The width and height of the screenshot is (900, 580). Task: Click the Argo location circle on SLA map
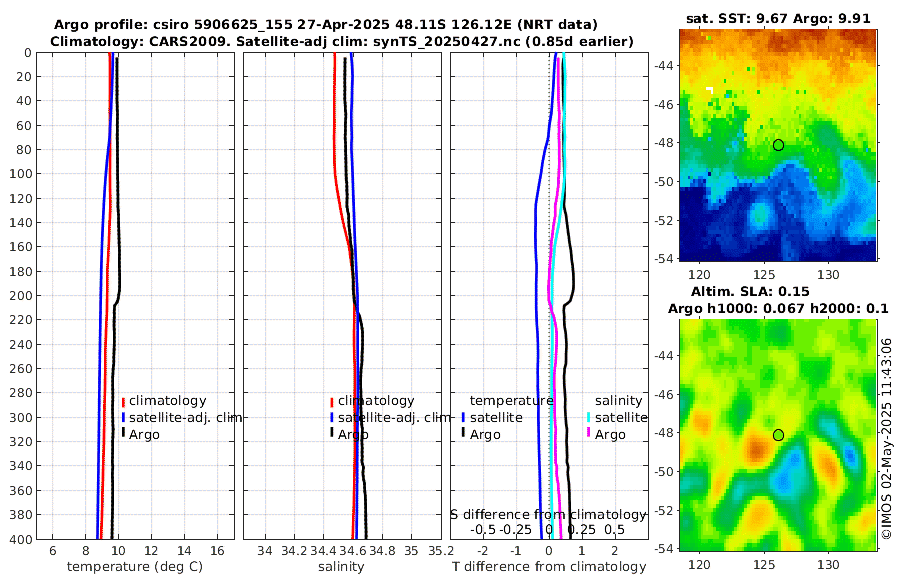pyautogui.click(x=778, y=435)
